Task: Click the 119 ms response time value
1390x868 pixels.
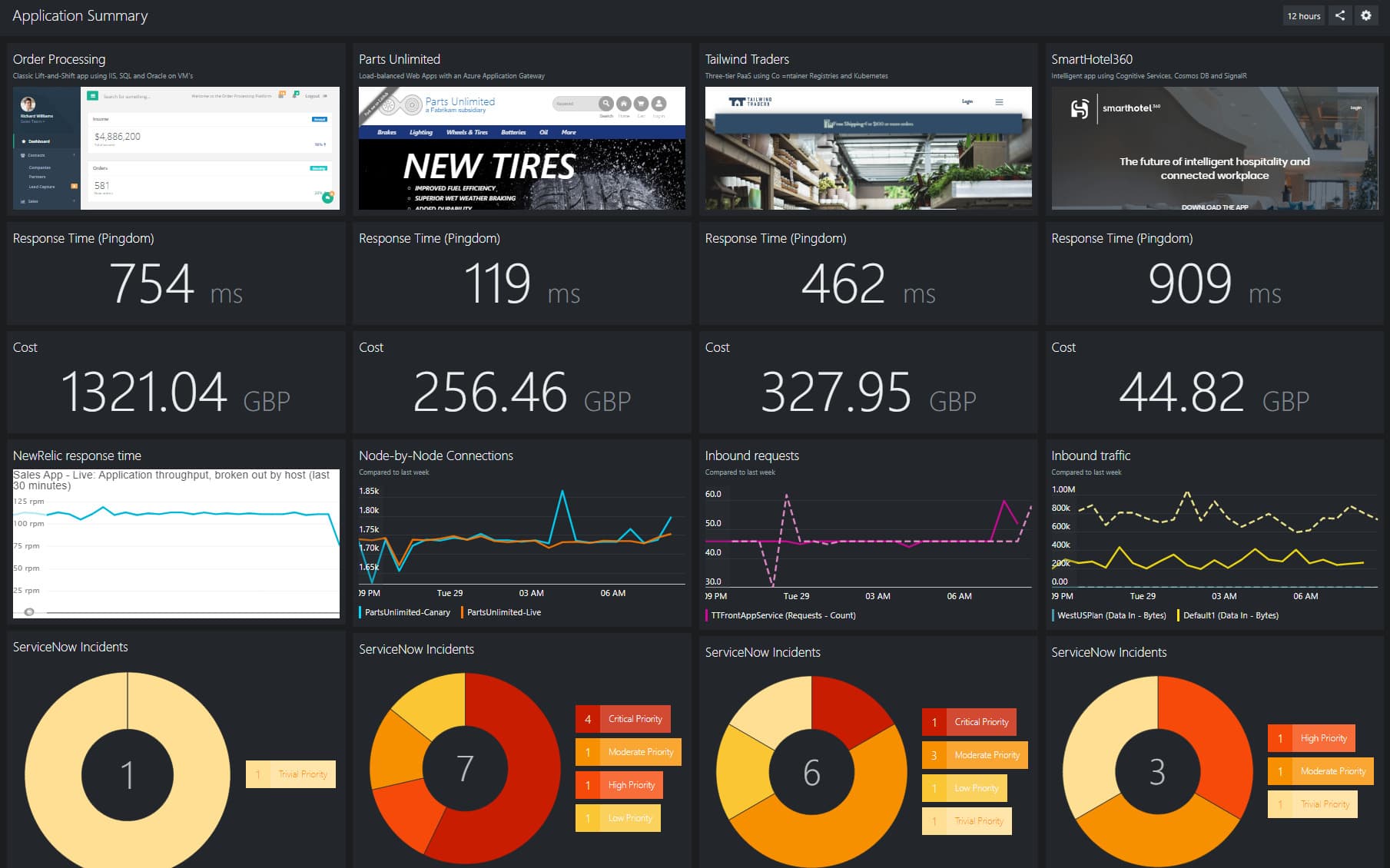Action: pos(522,283)
